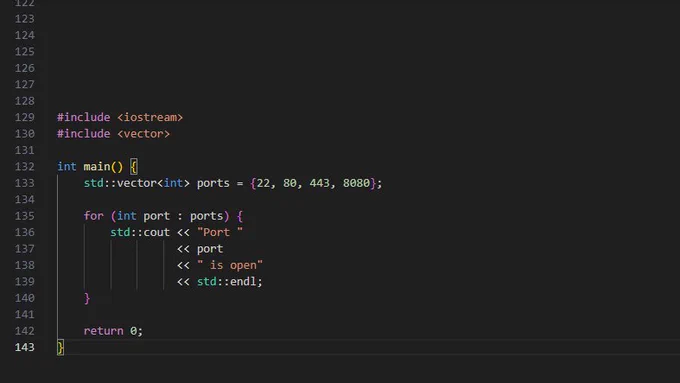This screenshot has width=680, height=383.
Task: Click the " is open" string literal
Action: click(230, 265)
